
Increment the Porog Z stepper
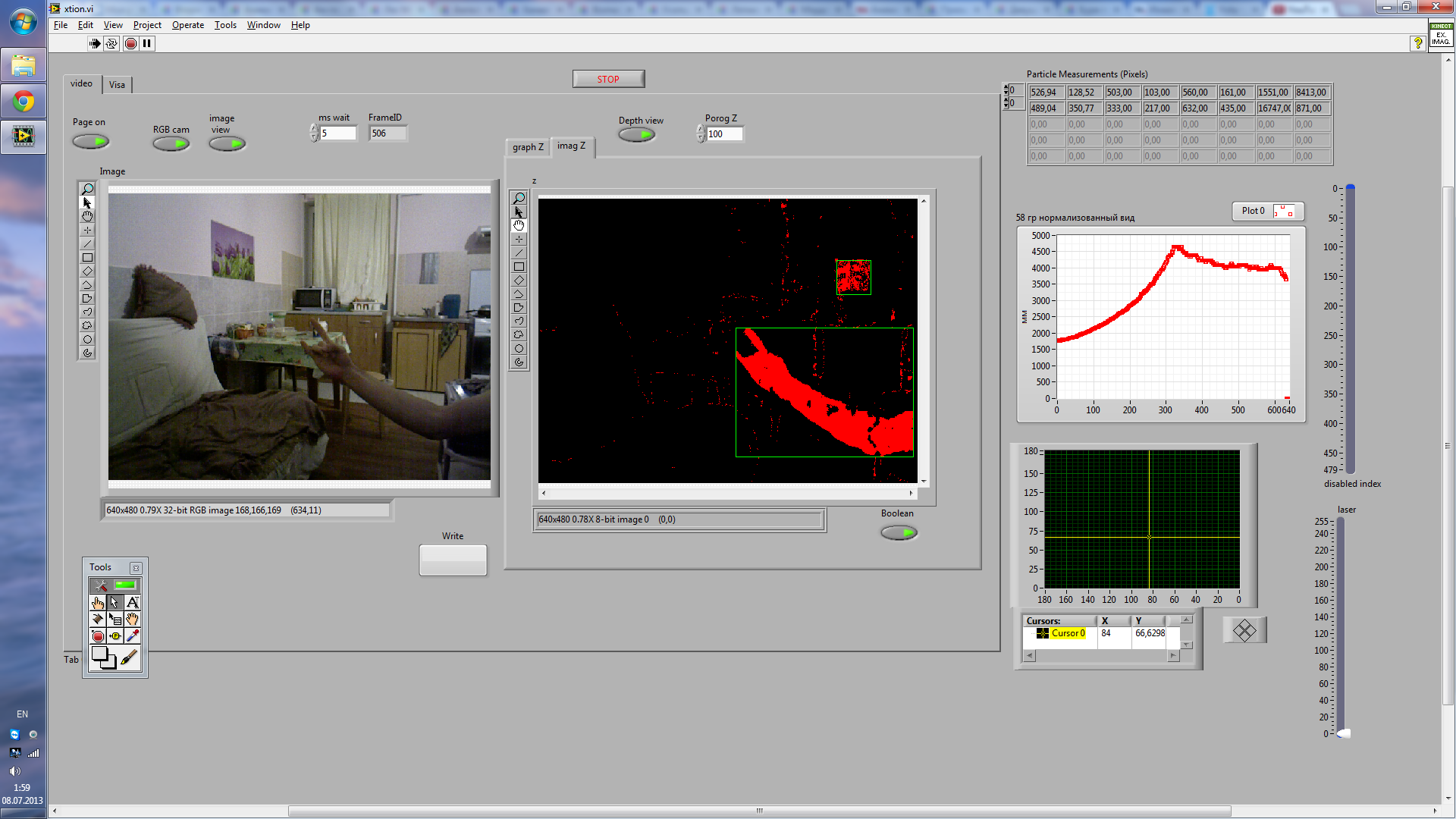701,130
